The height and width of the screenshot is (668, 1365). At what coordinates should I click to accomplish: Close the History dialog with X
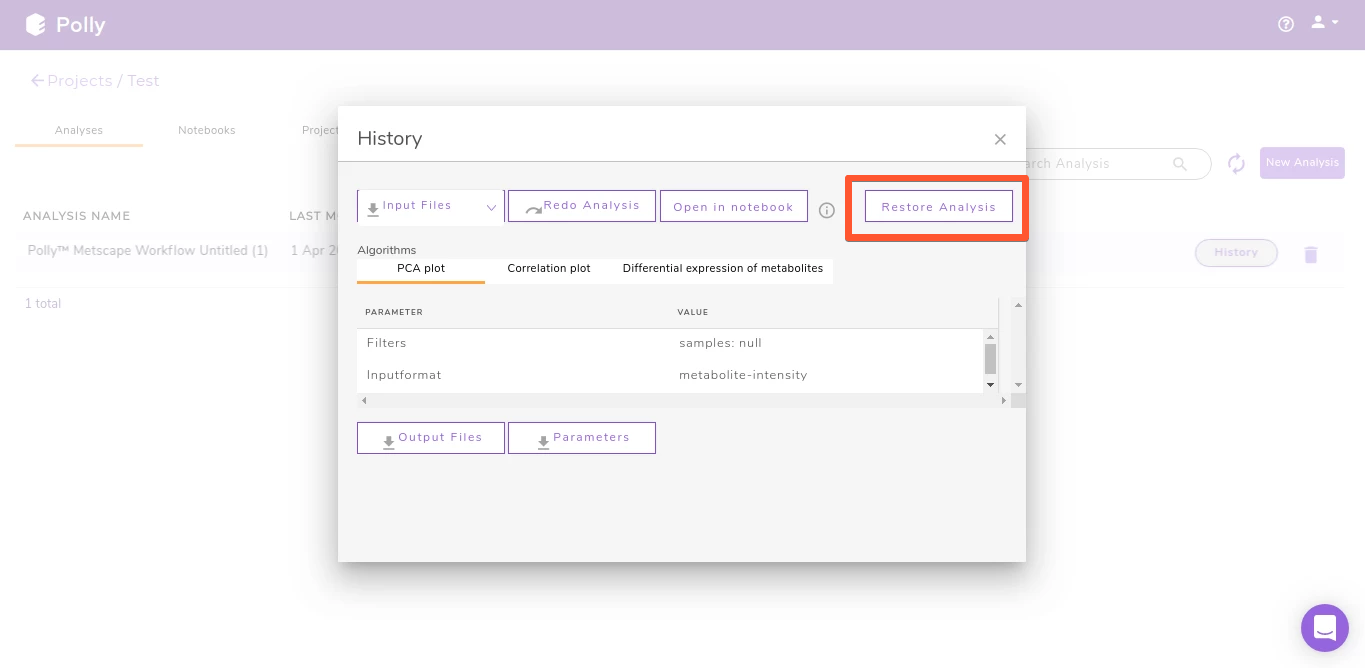point(1000,140)
